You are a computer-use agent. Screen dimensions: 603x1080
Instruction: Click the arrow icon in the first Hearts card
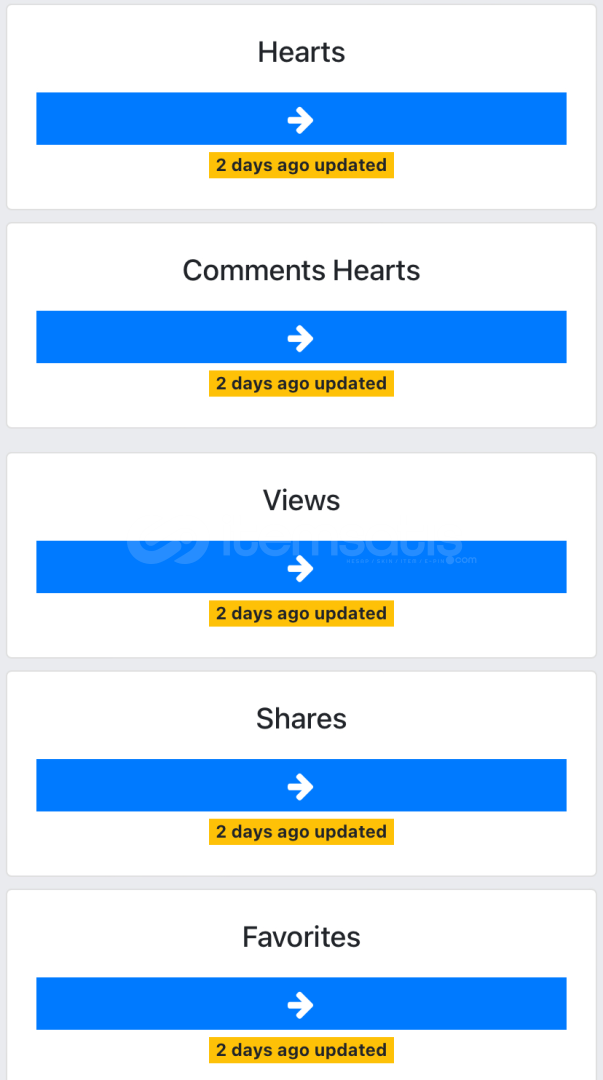[300, 120]
